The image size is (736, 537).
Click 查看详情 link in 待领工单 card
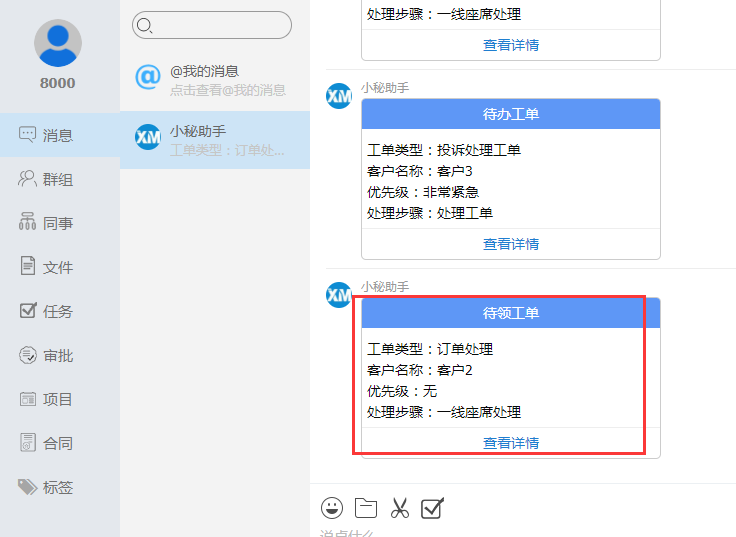pos(511,443)
